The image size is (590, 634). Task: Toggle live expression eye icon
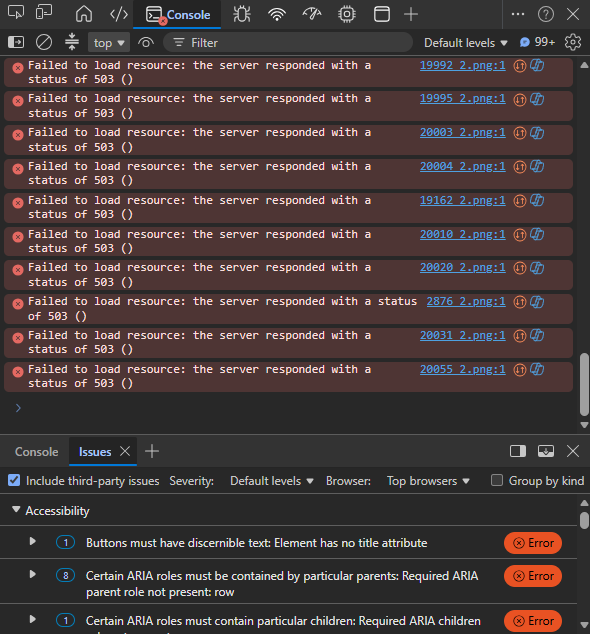(146, 42)
